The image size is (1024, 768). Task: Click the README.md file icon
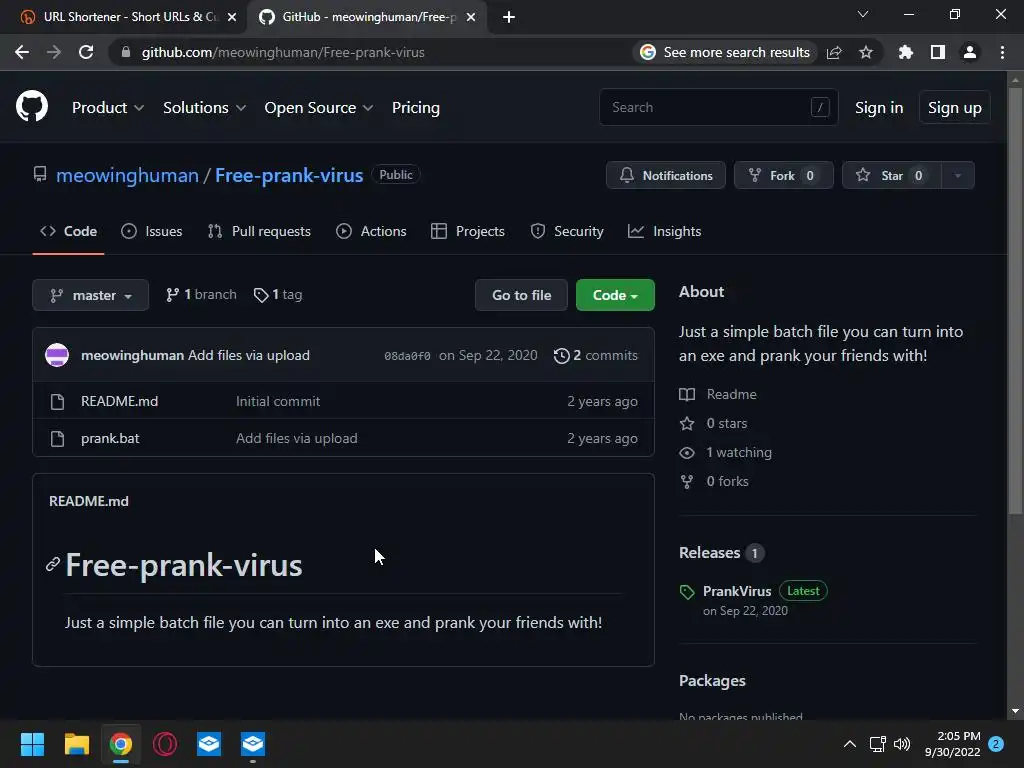(57, 401)
